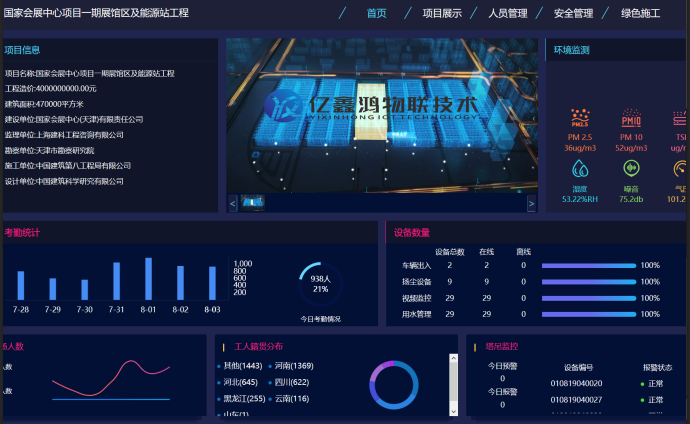Click the 项目信息 panel title
This screenshot has height=424, width=690.
coord(22,50)
